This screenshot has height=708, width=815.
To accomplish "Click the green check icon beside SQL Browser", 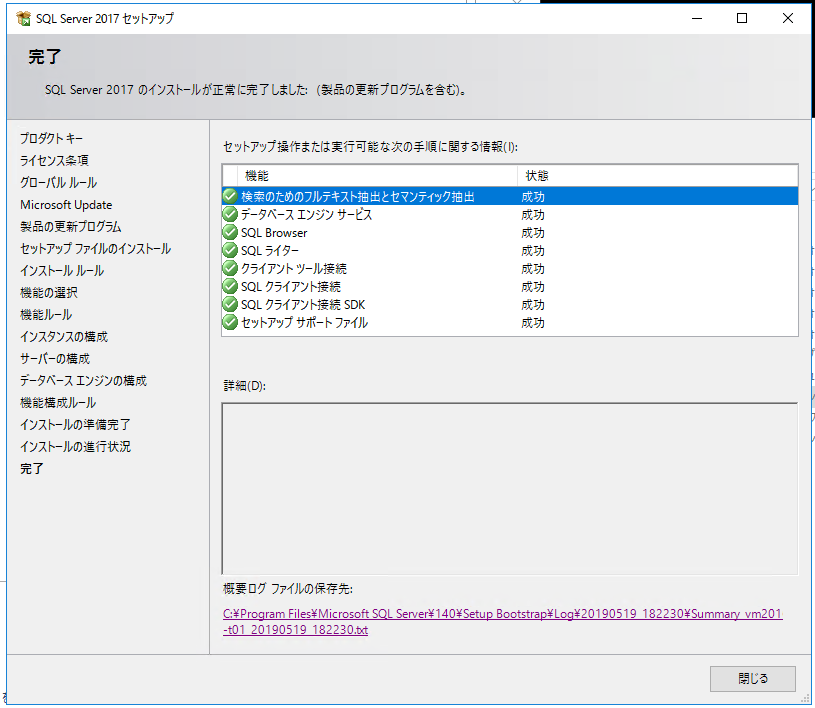I will 230,232.
